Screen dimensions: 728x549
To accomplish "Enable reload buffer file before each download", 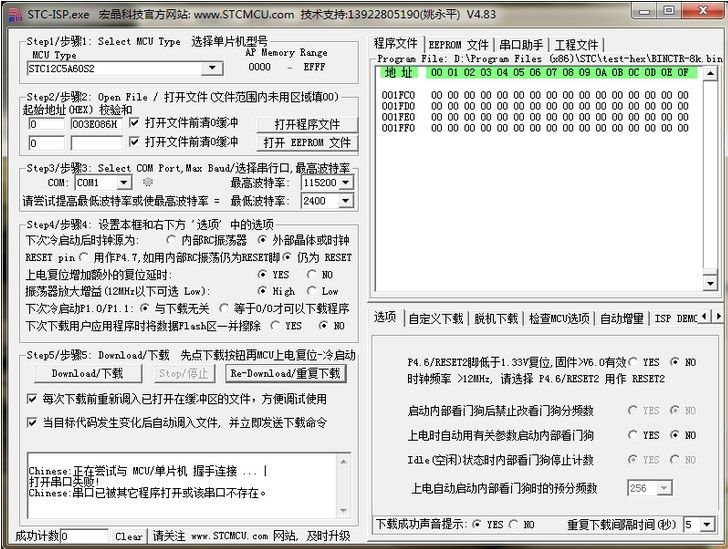I will (32, 398).
